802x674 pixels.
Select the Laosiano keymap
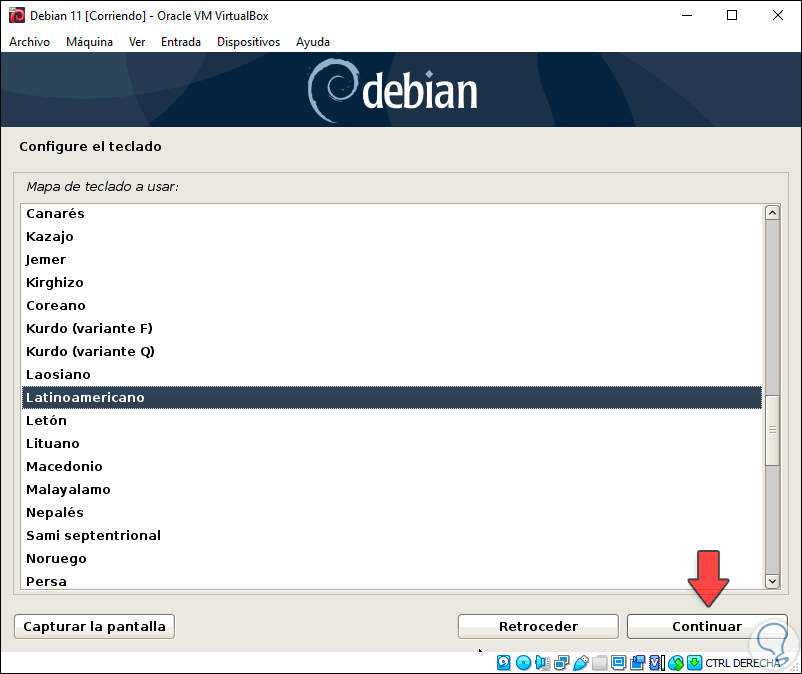pyautogui.click(x=392, y=374)
